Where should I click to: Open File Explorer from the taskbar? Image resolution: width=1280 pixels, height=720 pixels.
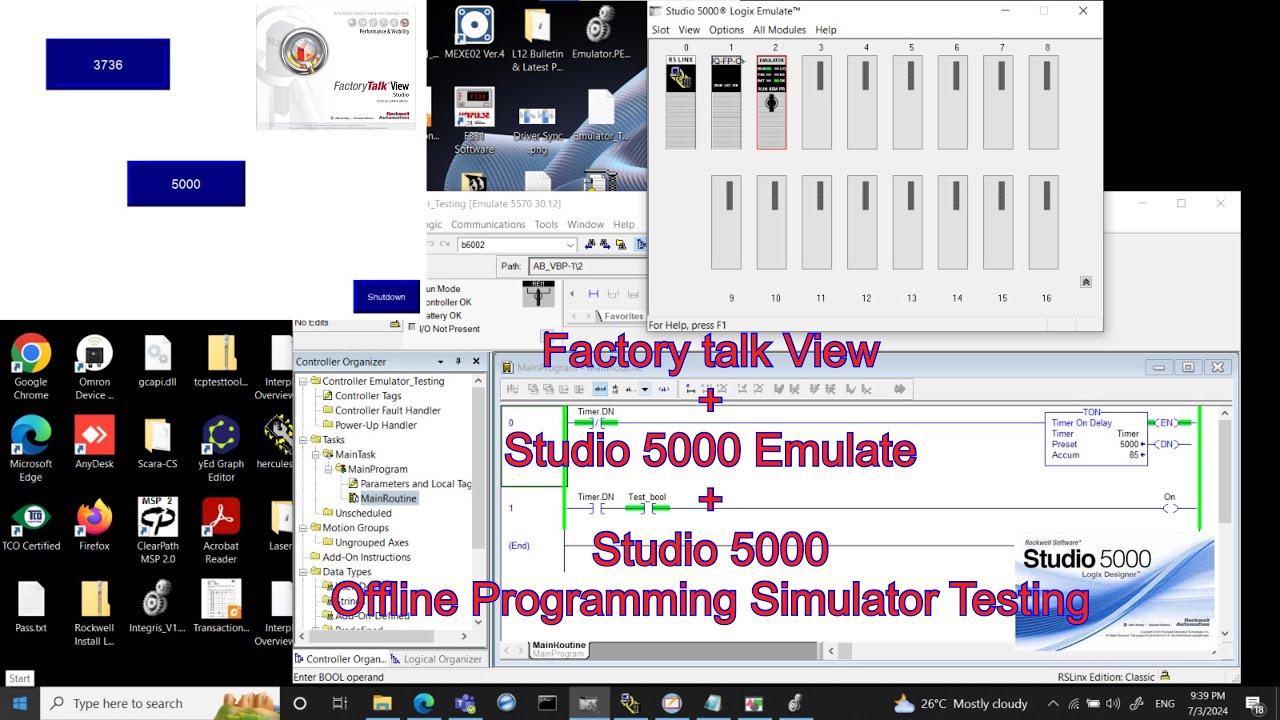[382, 703]
